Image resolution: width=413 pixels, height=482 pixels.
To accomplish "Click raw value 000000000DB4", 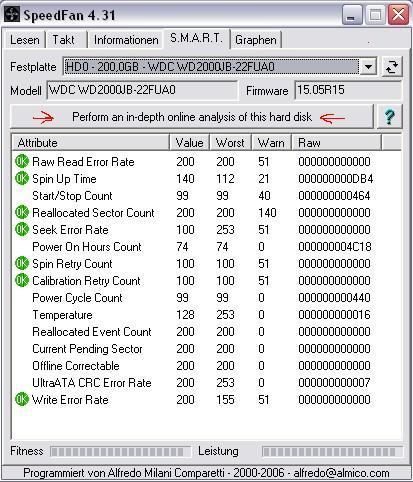I will [336, 179].
